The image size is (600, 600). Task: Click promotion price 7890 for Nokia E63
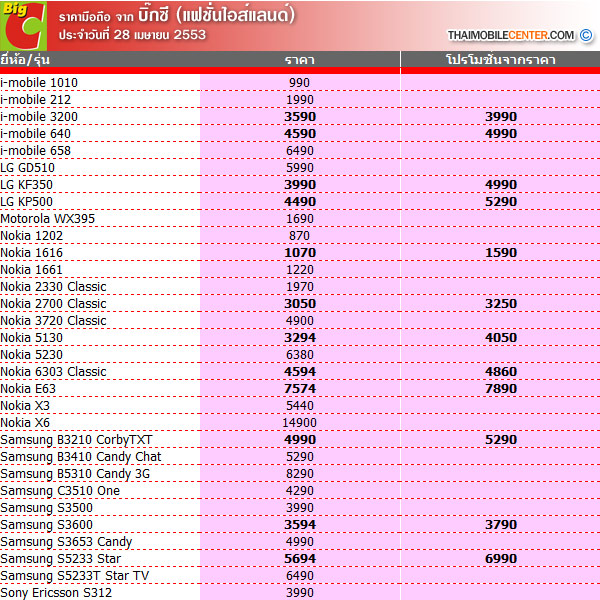[501, 388]
